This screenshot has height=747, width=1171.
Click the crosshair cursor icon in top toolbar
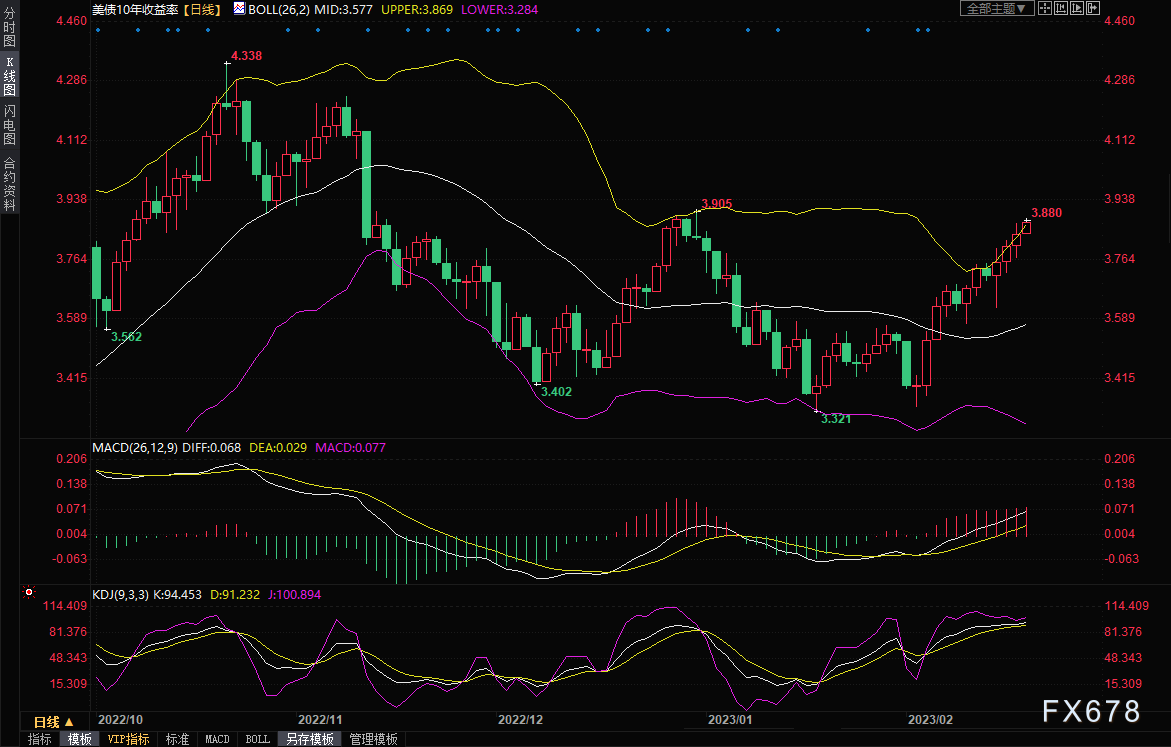(1046, 8)
